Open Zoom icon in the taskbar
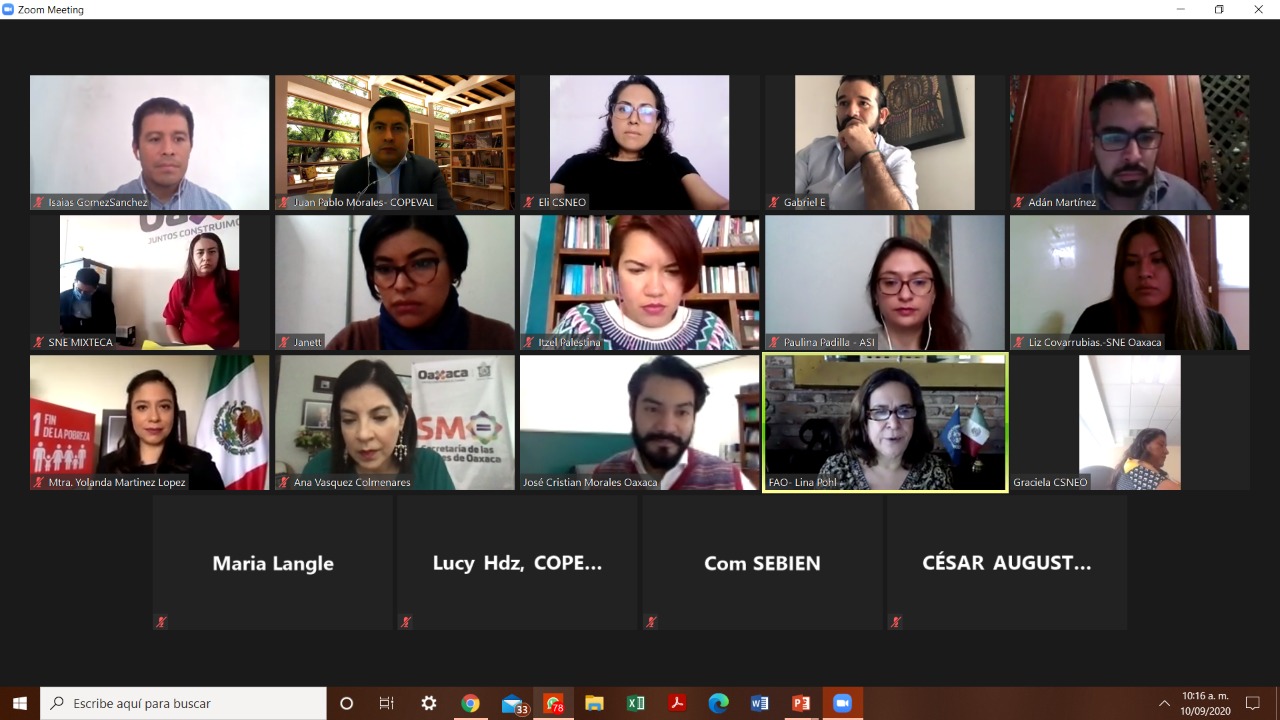 [842, 703]
